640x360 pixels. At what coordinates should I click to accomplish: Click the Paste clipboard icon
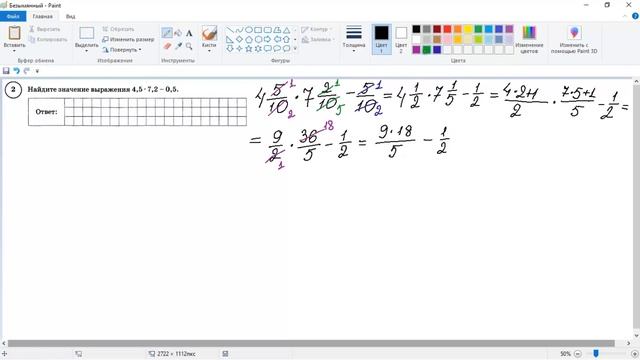coord(14,33)
